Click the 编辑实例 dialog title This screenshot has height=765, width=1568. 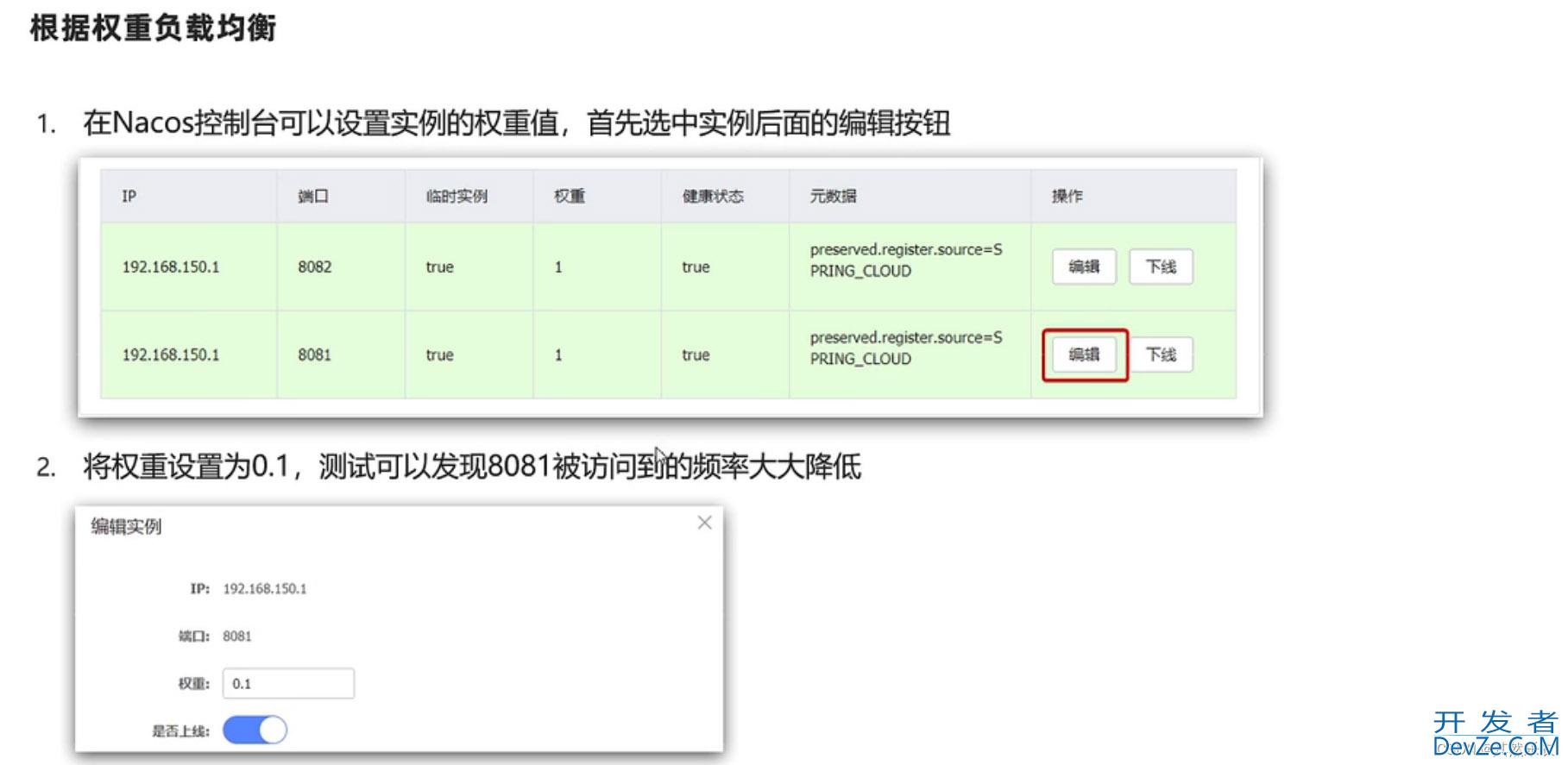126,526
